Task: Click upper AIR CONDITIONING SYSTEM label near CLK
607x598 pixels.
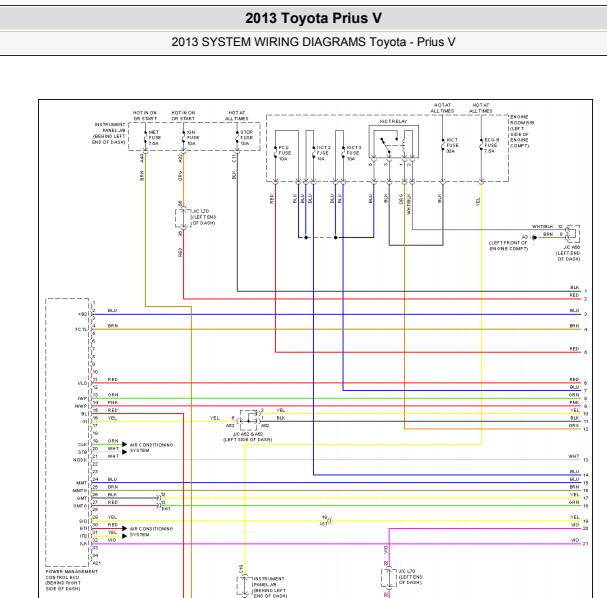Action: coord(151,448)
